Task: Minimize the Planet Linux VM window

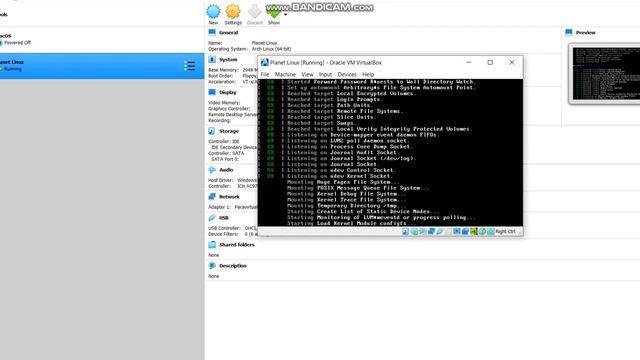Action: [x=469, y=62]
